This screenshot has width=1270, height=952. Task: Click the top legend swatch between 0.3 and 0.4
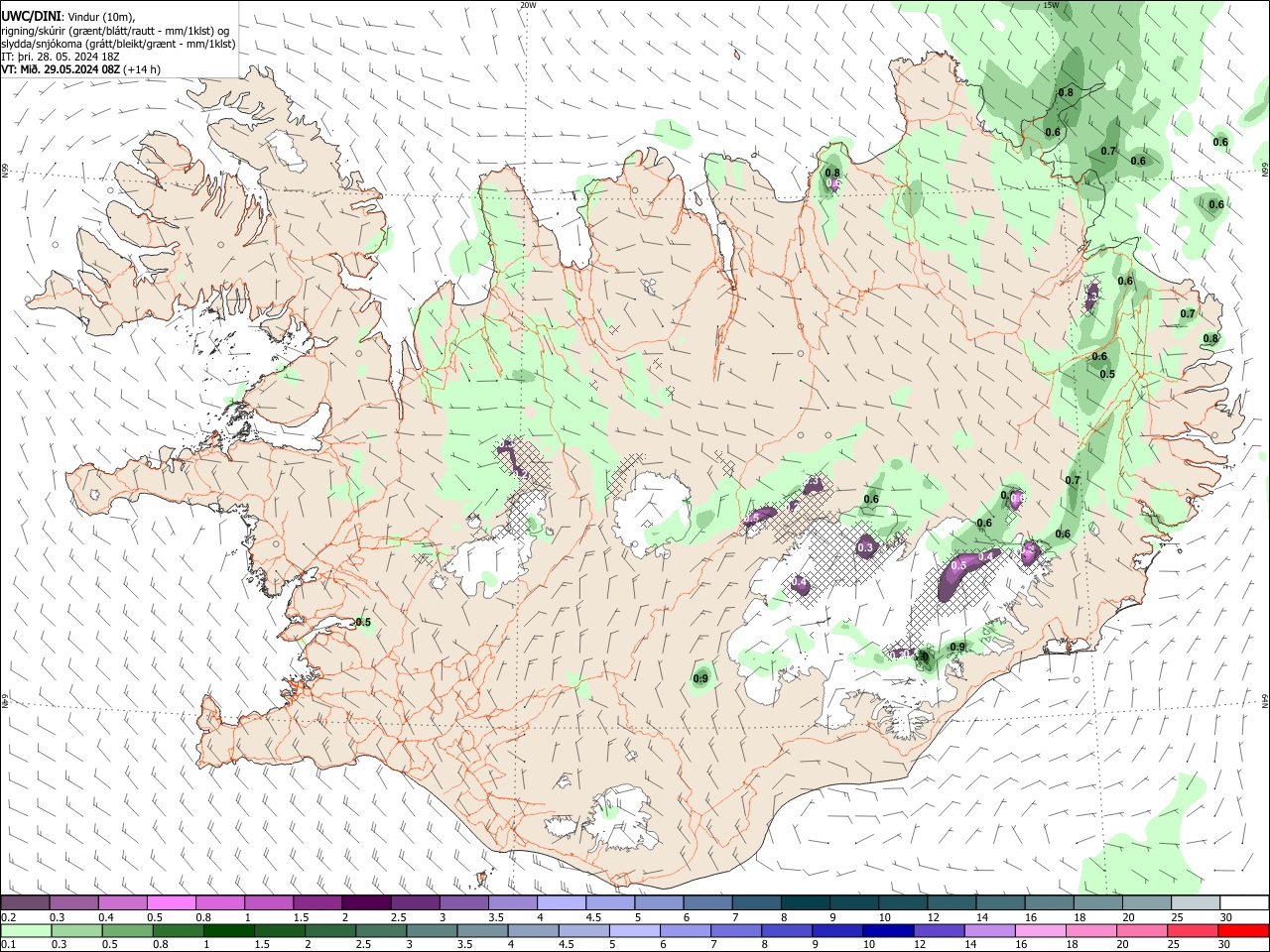coord(74,902)
